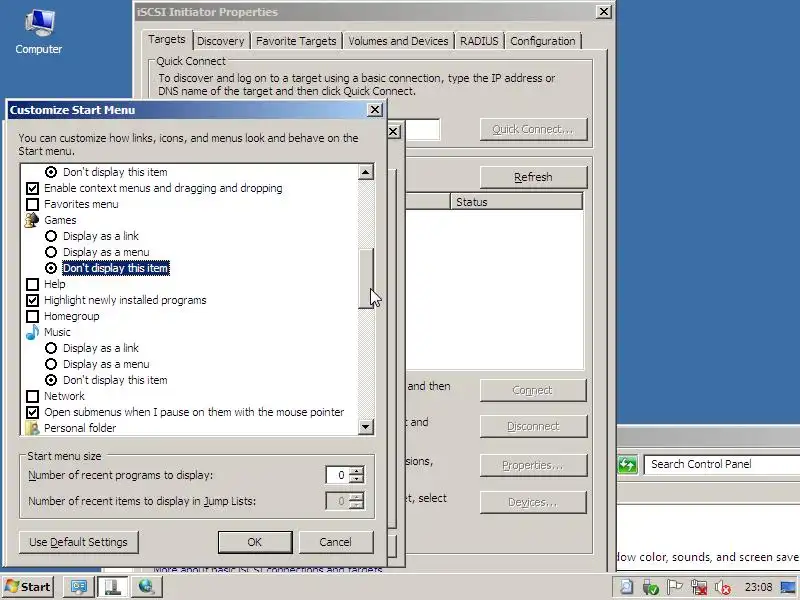Click the show desktop icon near clock
The height and width of the screenshot is (600, 800).
coord(788,587)
